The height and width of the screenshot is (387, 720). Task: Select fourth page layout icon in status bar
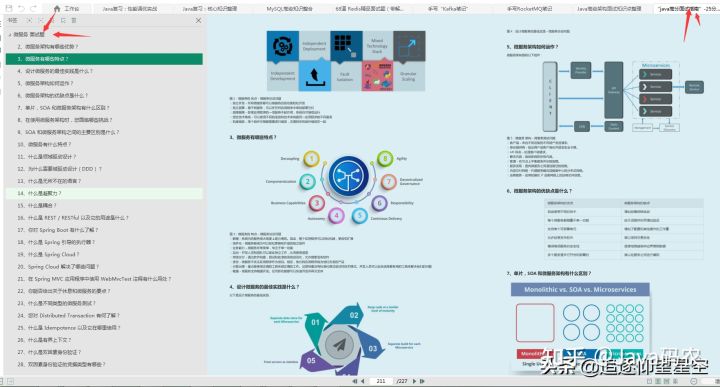tap(675, 381)
